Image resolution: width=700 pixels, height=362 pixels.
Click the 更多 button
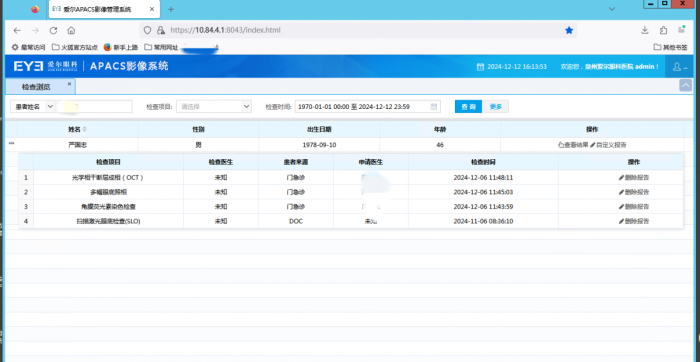tap(496, 107)
